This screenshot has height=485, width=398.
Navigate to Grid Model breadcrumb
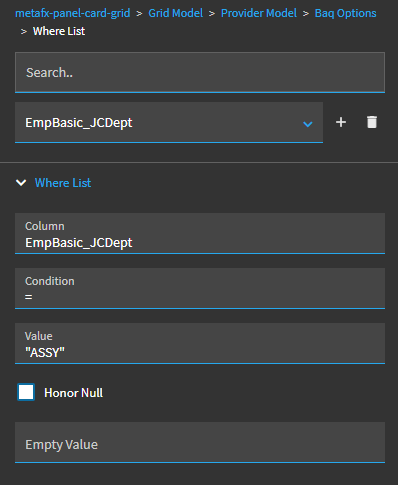pos(175,13)
